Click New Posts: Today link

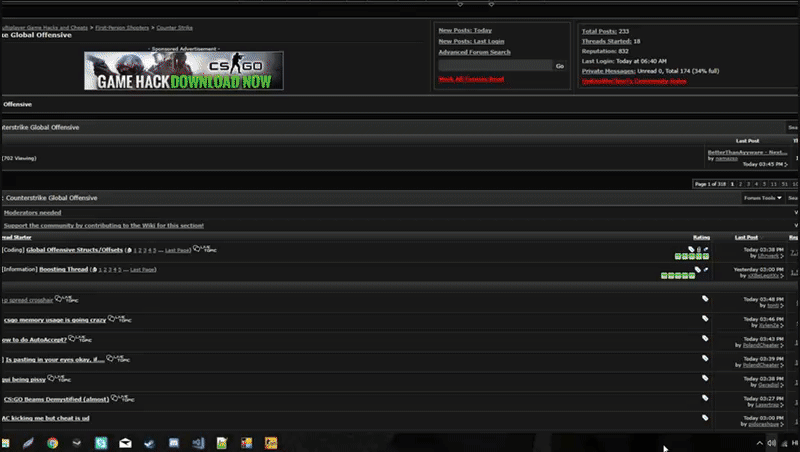(x=465, y=30)
